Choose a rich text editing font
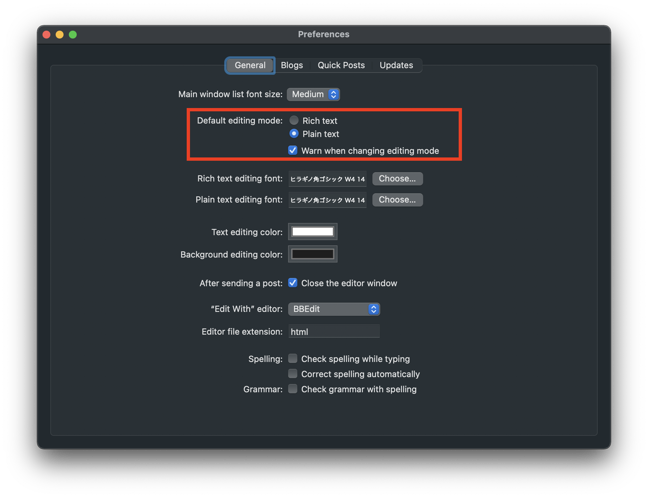Viewport: 648px width, 498px height. pyautogui.click(x=397, y=178)
